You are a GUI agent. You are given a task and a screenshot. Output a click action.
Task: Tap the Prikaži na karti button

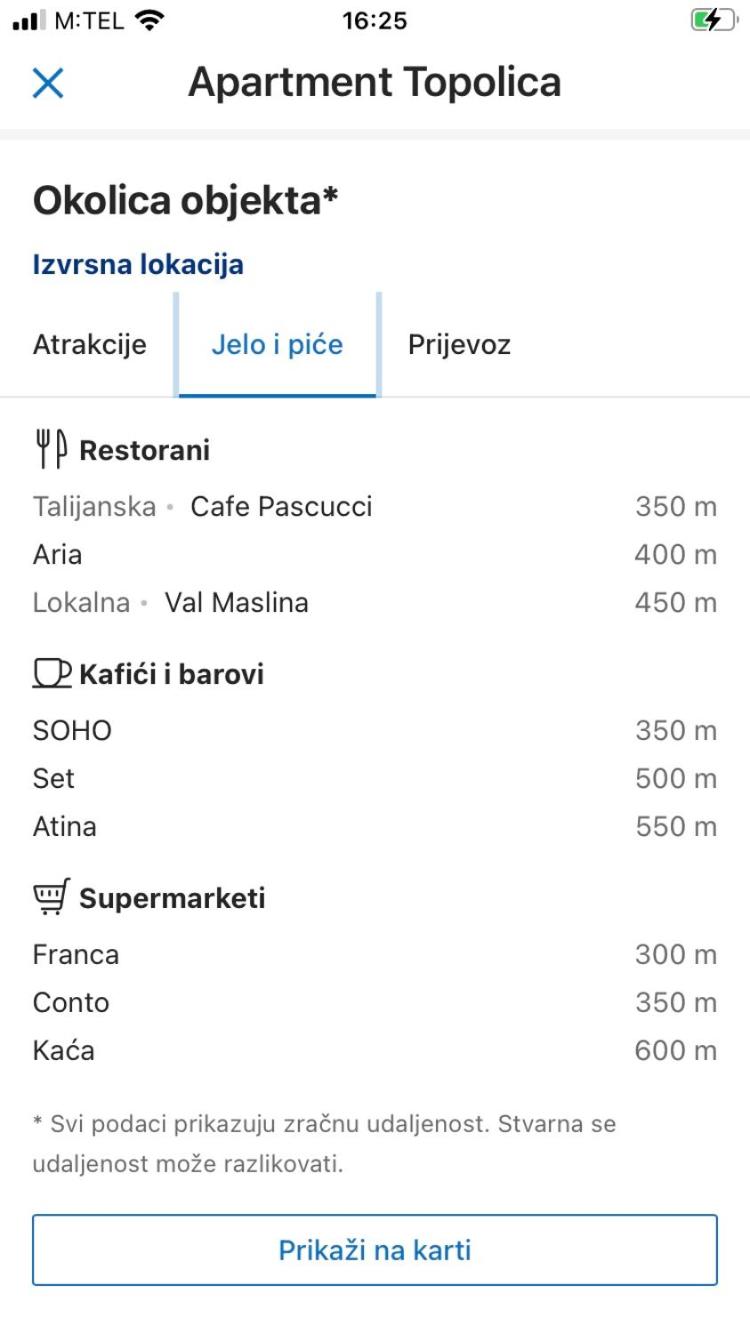[375, 1250]
